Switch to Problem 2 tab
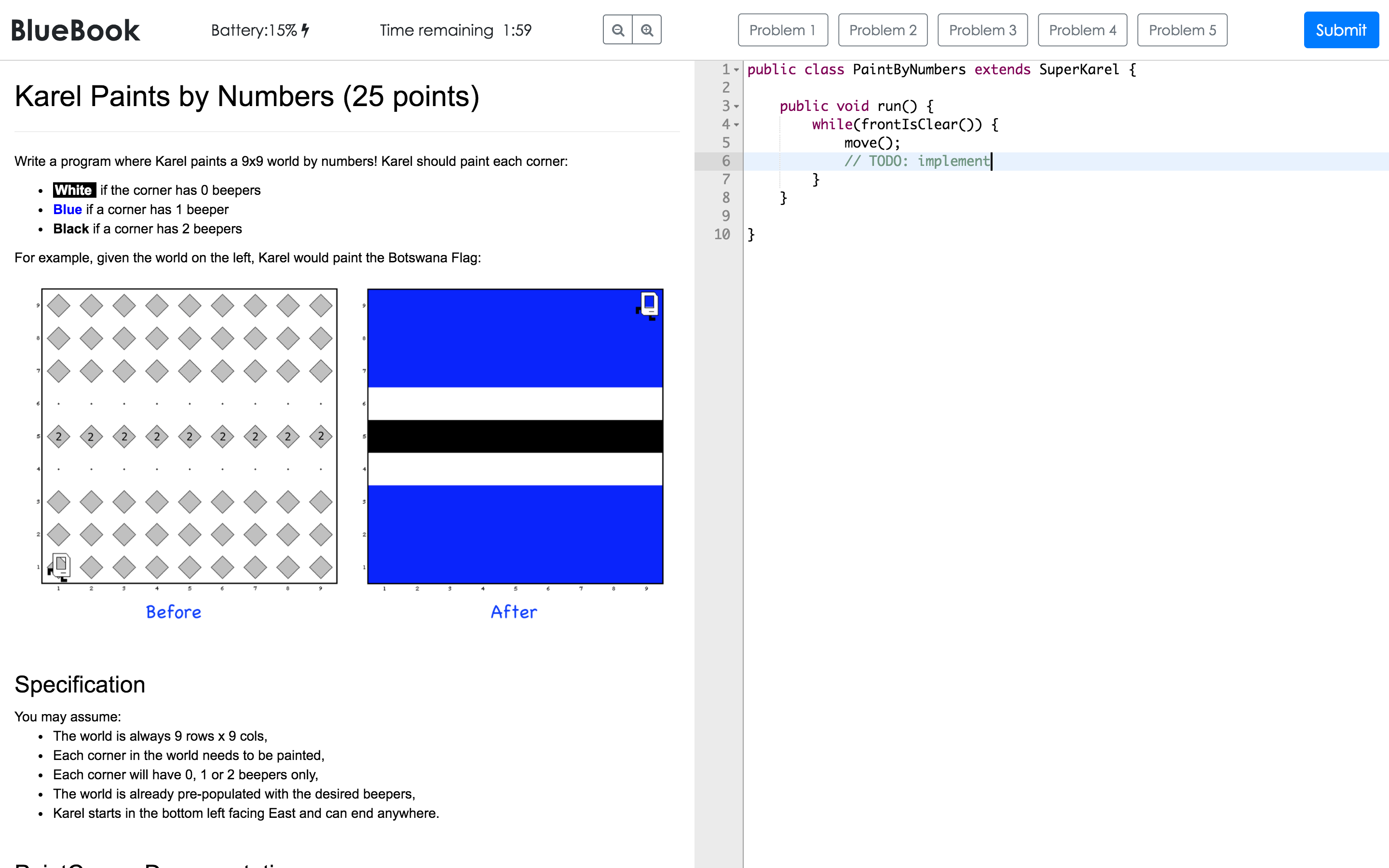 pyautogui.click(x=882, y=30)
